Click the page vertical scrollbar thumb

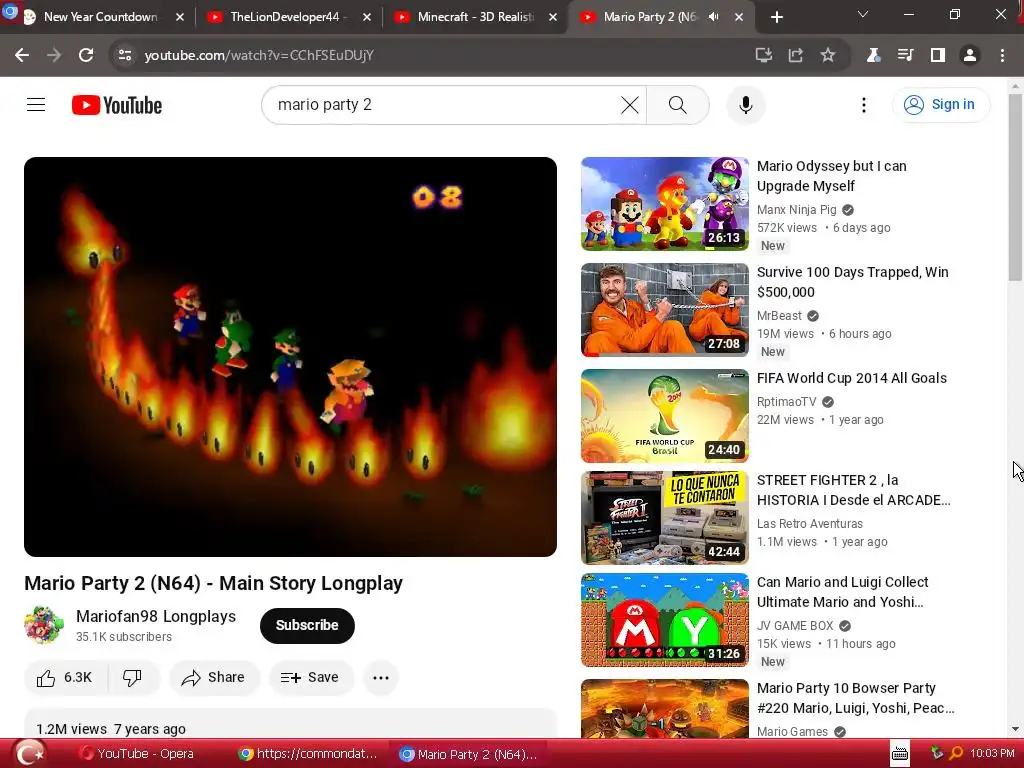coord(1015,188)
